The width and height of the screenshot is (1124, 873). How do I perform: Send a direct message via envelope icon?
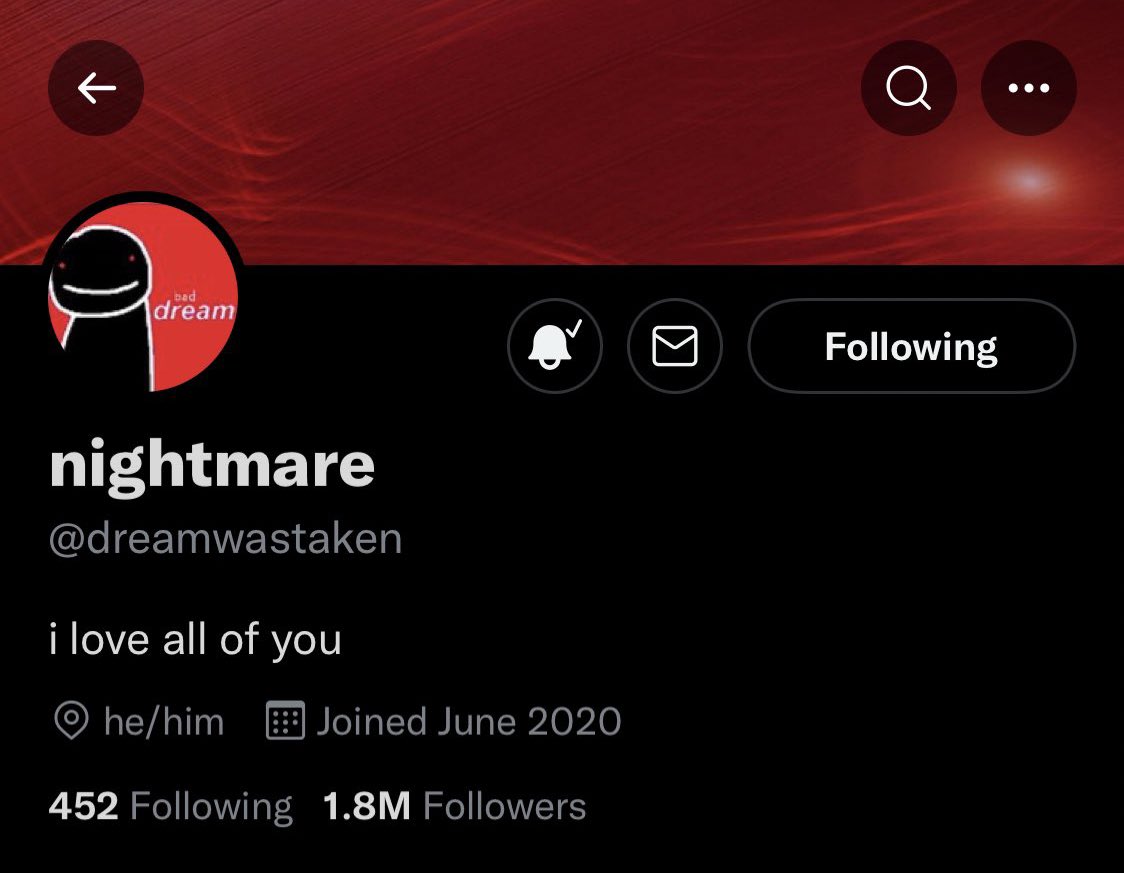tap(675, 346)
